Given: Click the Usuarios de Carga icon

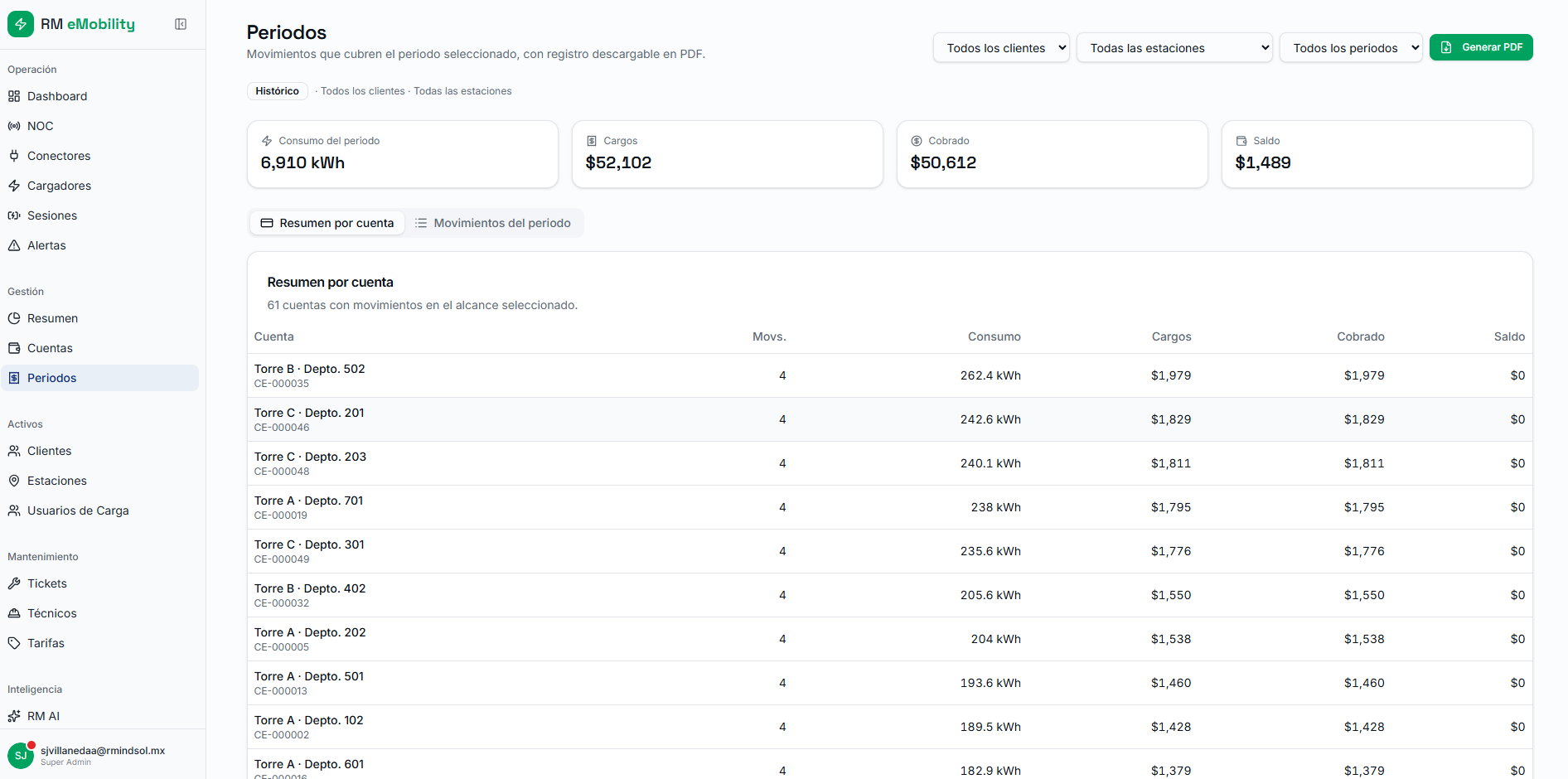Looking at the screenshot, I should point(14,510).
